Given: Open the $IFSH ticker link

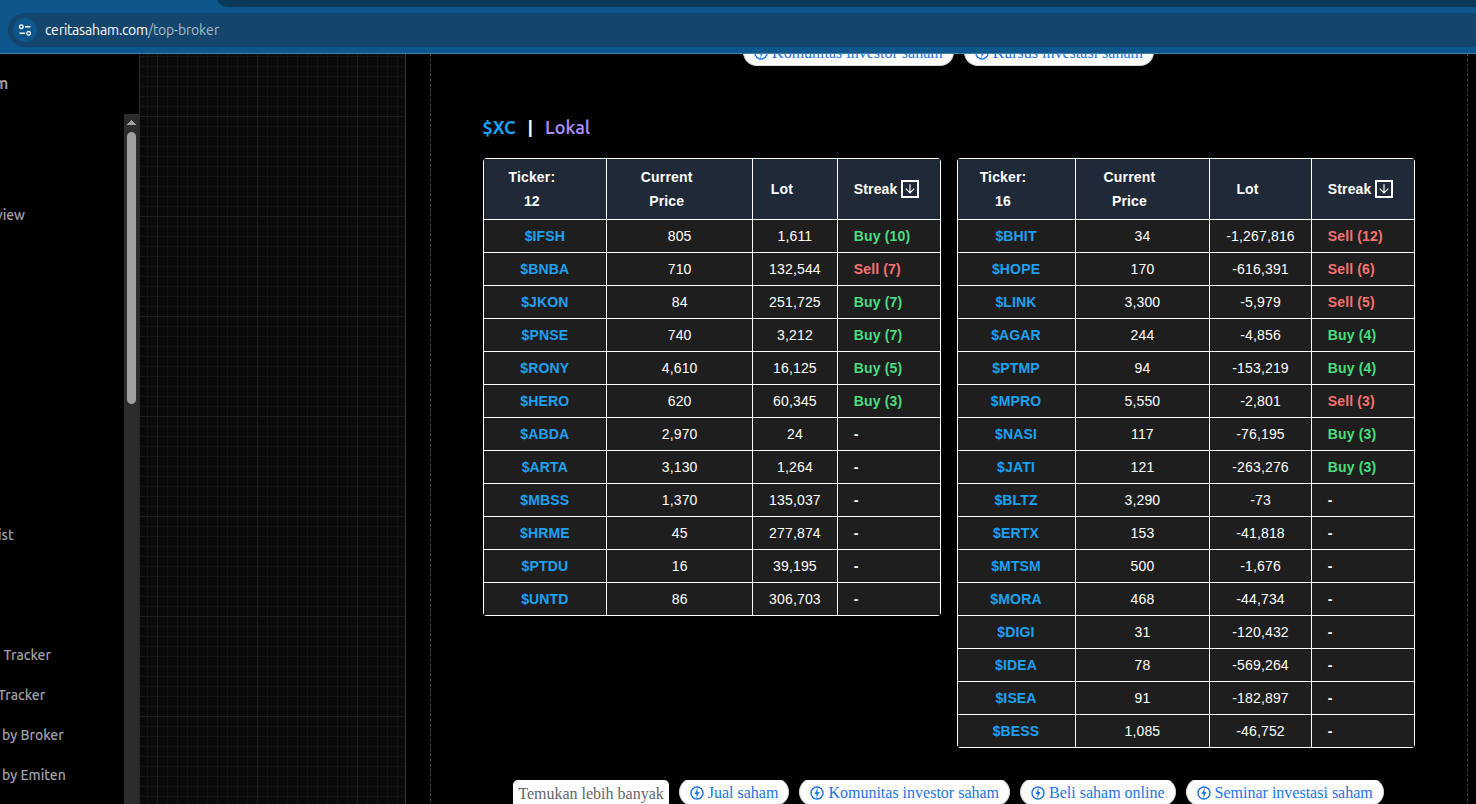Looking at the screenshot, I should point(544,237).
